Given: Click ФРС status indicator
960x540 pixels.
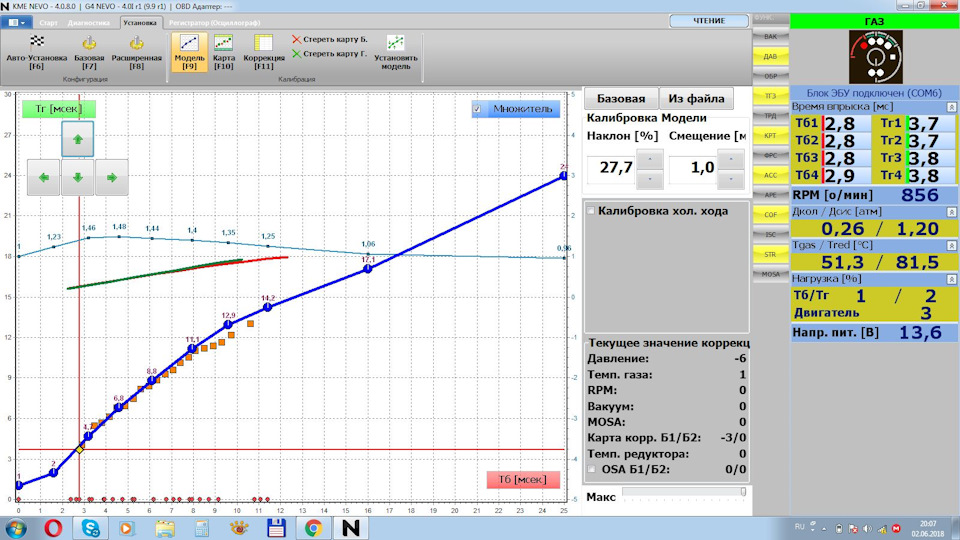Looking at the screenshot, I should click(770, 156).
